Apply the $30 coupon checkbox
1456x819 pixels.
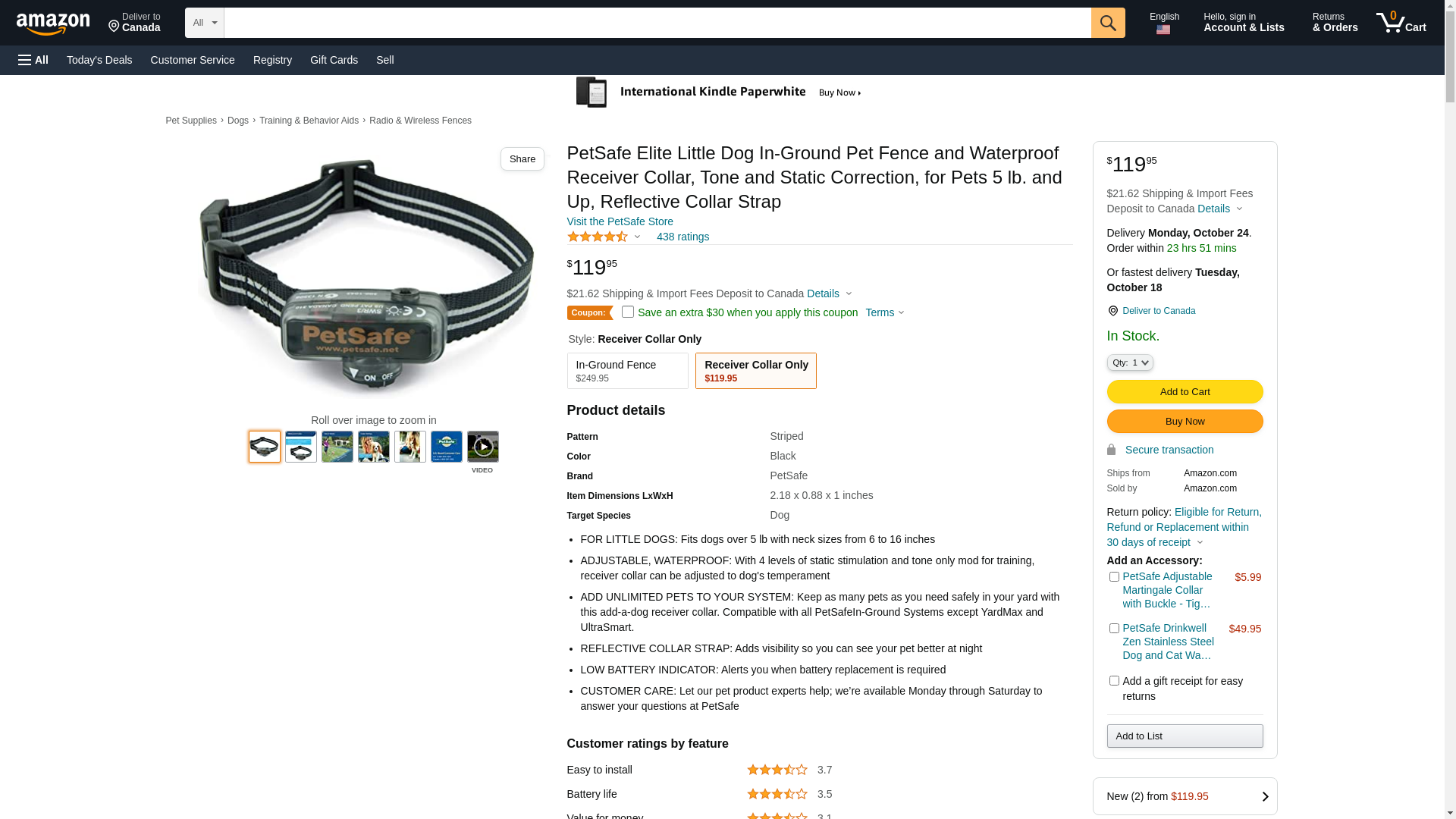click(x=628, y=312)
